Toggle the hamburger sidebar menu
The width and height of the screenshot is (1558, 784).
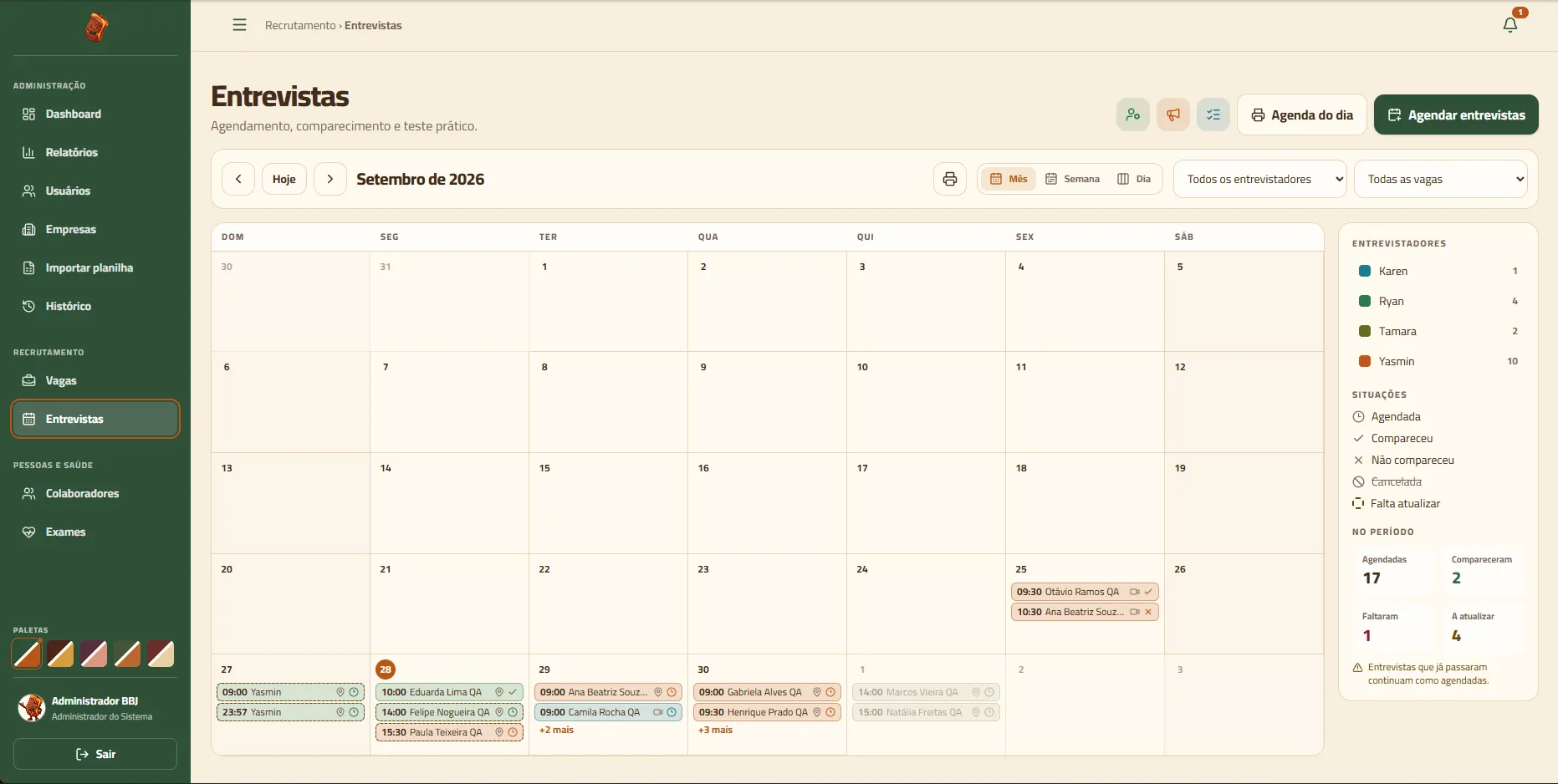239,25
